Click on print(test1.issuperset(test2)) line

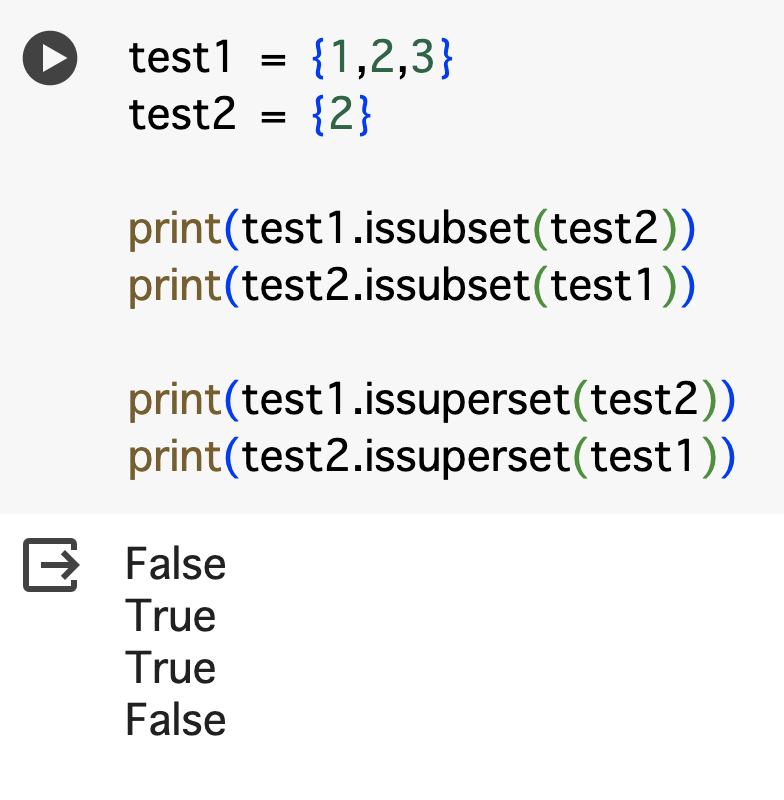pos(432,399)
